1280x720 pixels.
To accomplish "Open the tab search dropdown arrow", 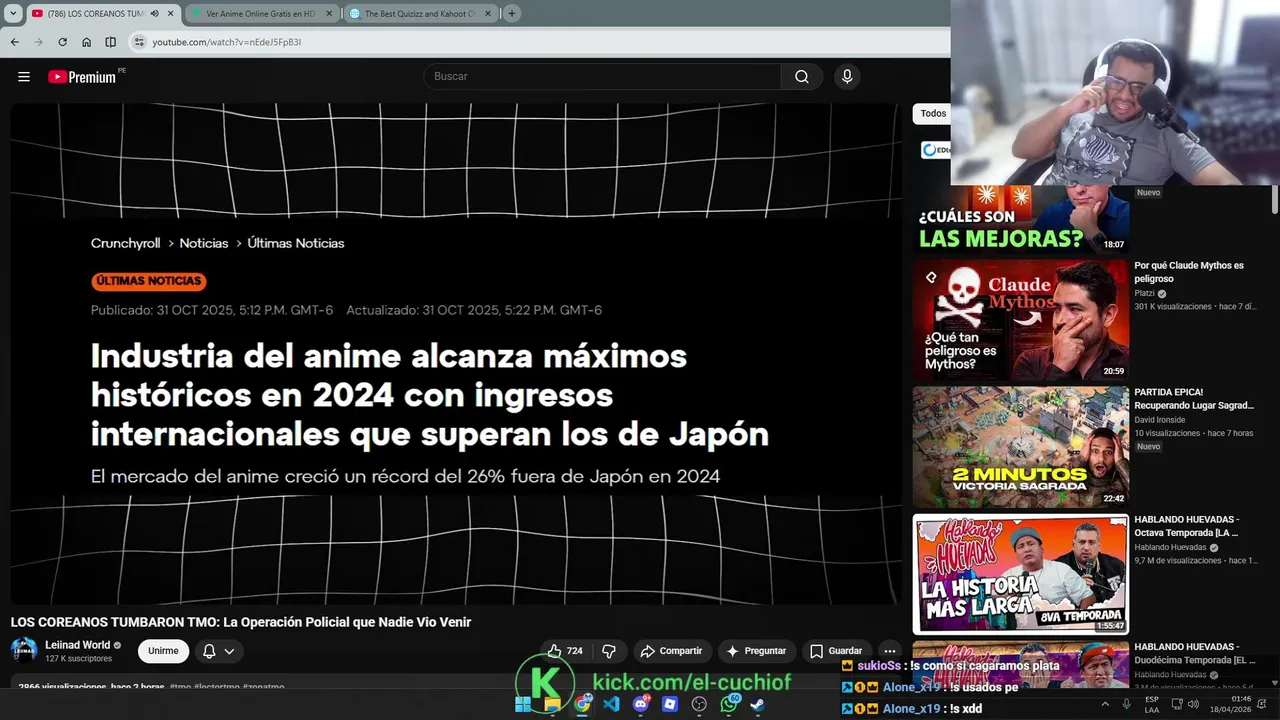I will click(13, 14).
